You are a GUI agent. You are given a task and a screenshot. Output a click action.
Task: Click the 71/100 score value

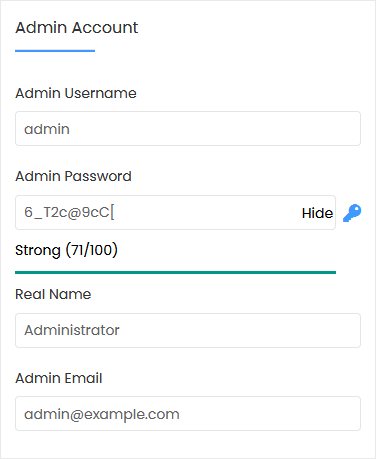(x=91, y=250)
